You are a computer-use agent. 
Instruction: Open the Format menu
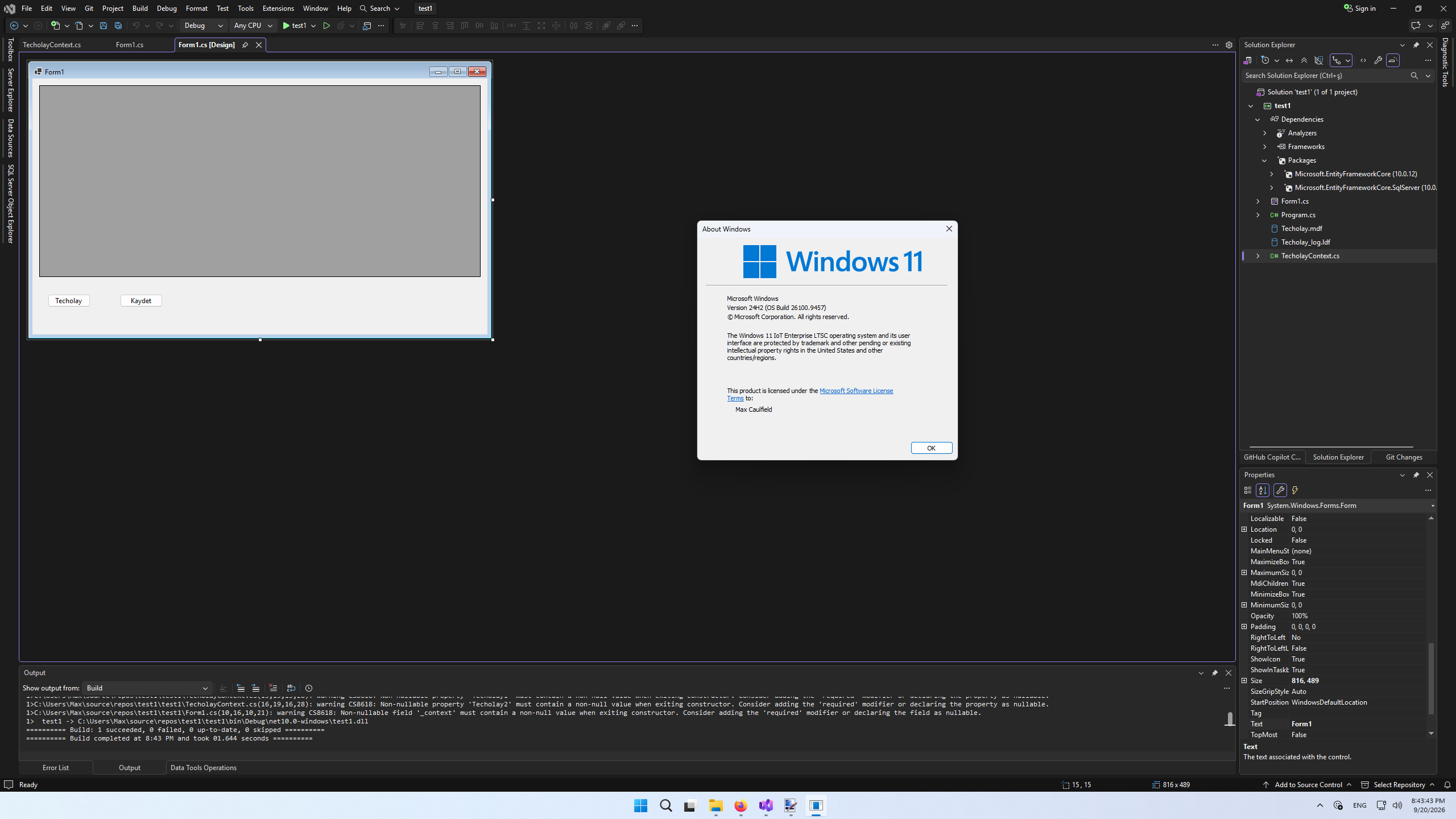coord(197,9)
